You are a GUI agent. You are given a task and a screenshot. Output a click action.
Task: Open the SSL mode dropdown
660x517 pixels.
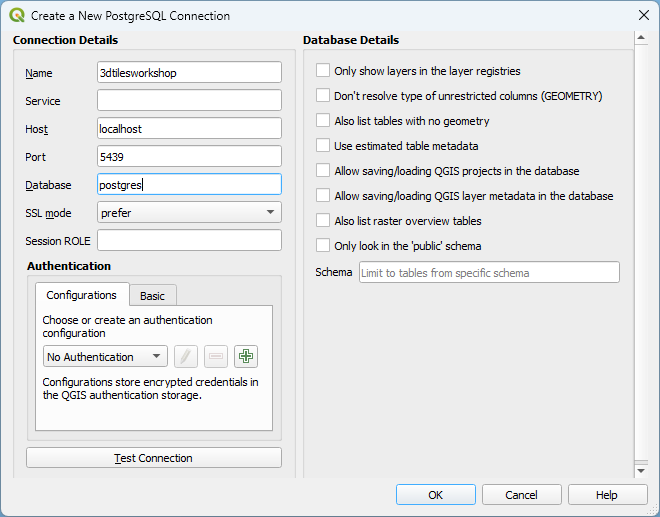189,212
